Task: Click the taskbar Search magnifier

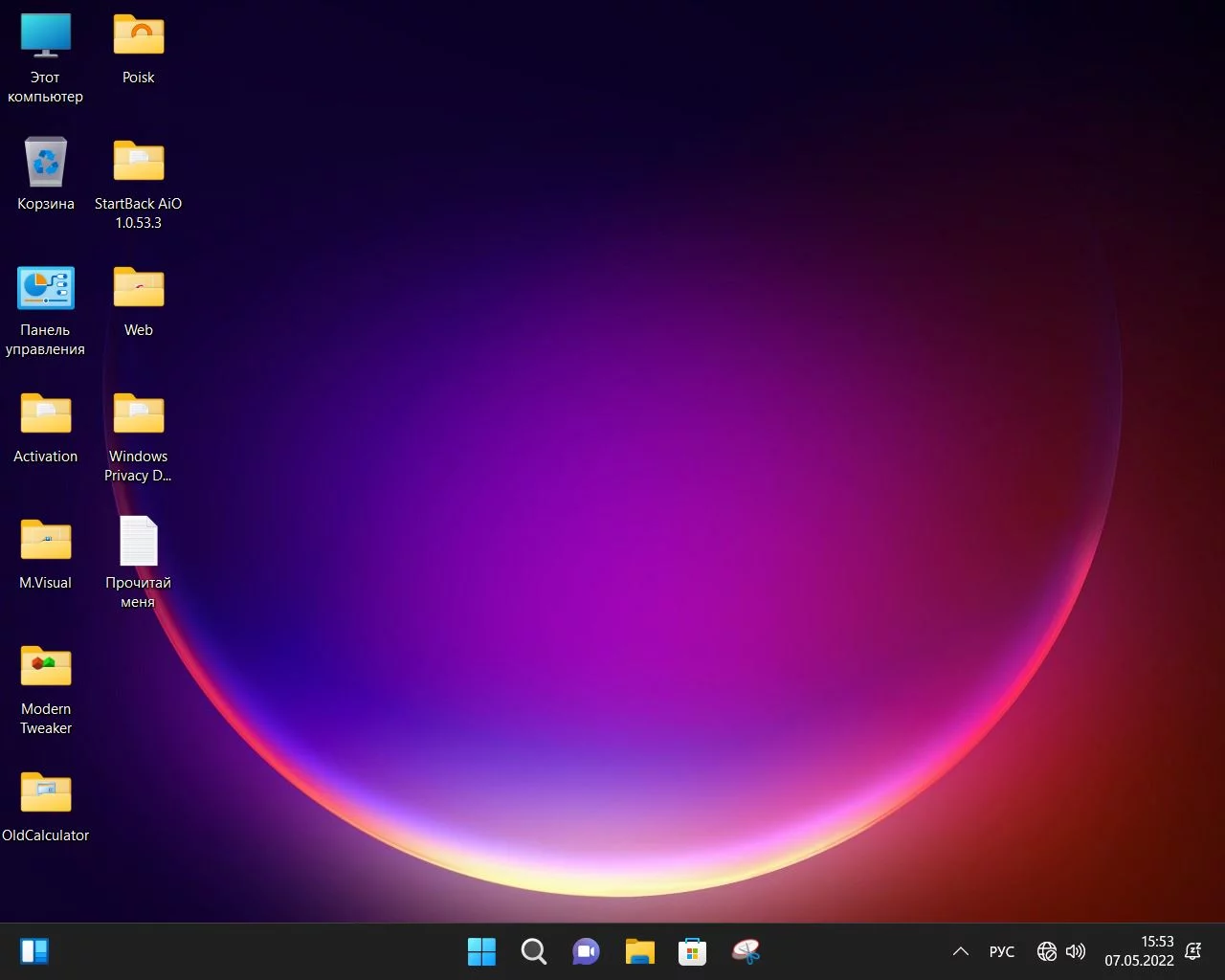Action: point(534,951)
